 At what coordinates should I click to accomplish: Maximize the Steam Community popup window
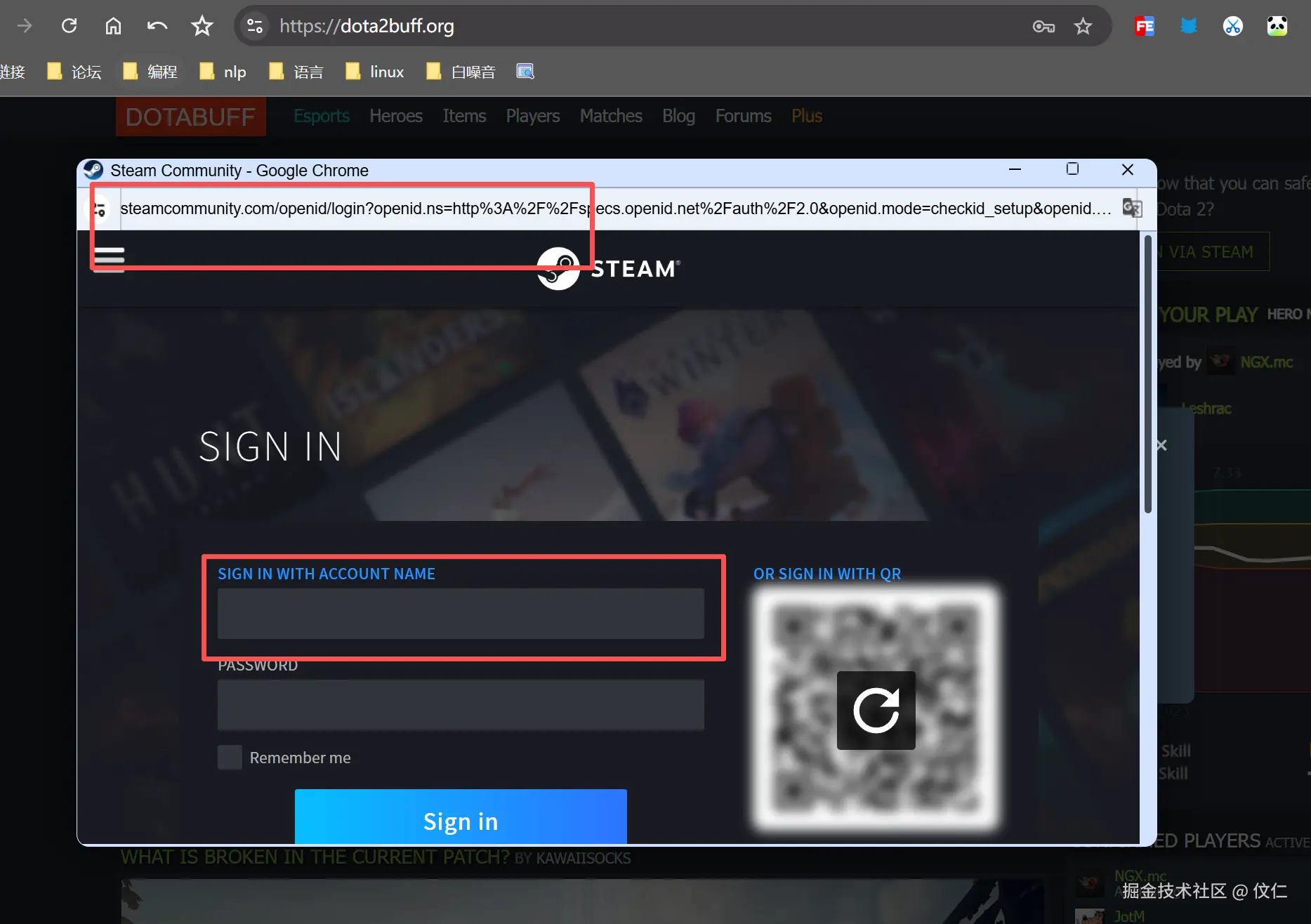(x=1072, y=169)
